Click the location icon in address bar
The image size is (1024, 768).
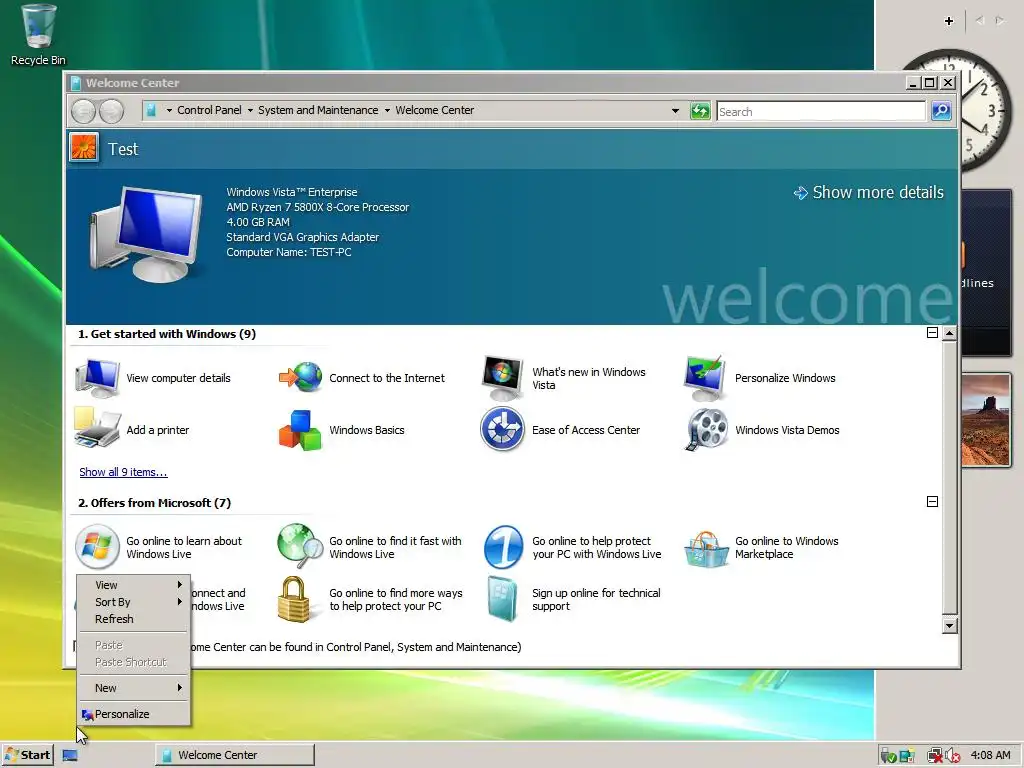click(x=151, y=110)
